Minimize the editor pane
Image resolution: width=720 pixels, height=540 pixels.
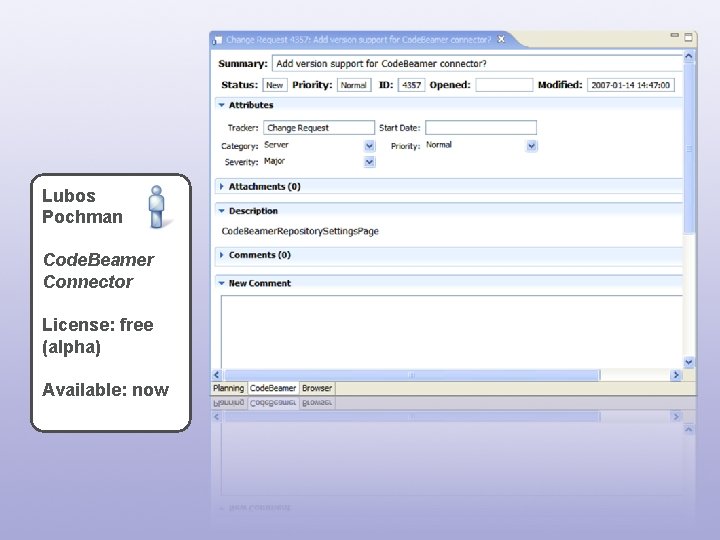[x=674, y=35]
